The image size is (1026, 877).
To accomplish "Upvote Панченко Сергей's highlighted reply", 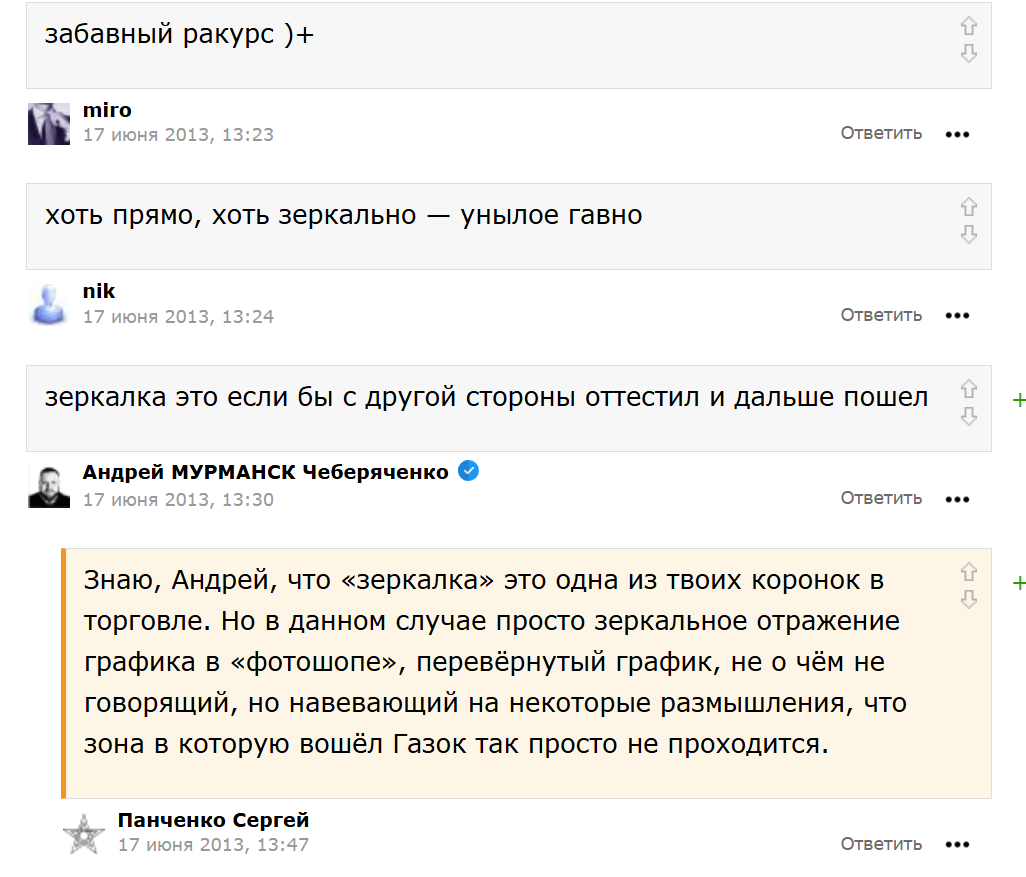I will coord(968,572).
